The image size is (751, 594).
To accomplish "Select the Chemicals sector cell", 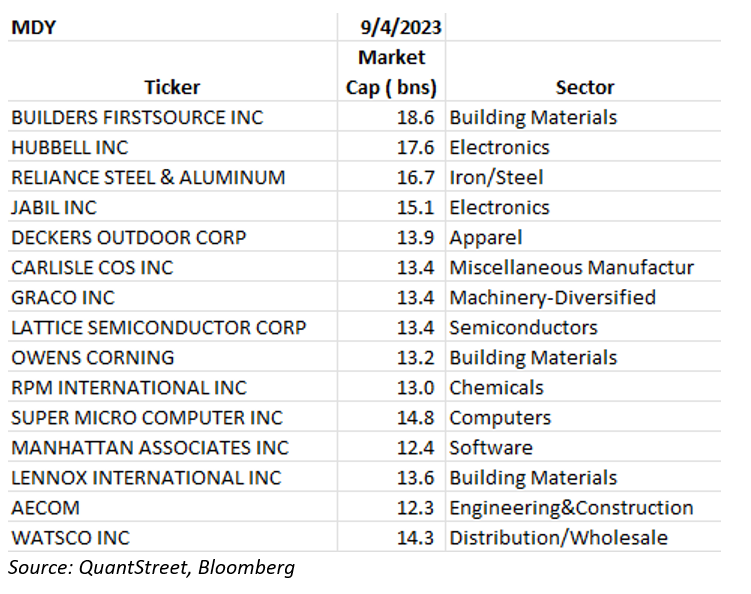I will point(496,387).
